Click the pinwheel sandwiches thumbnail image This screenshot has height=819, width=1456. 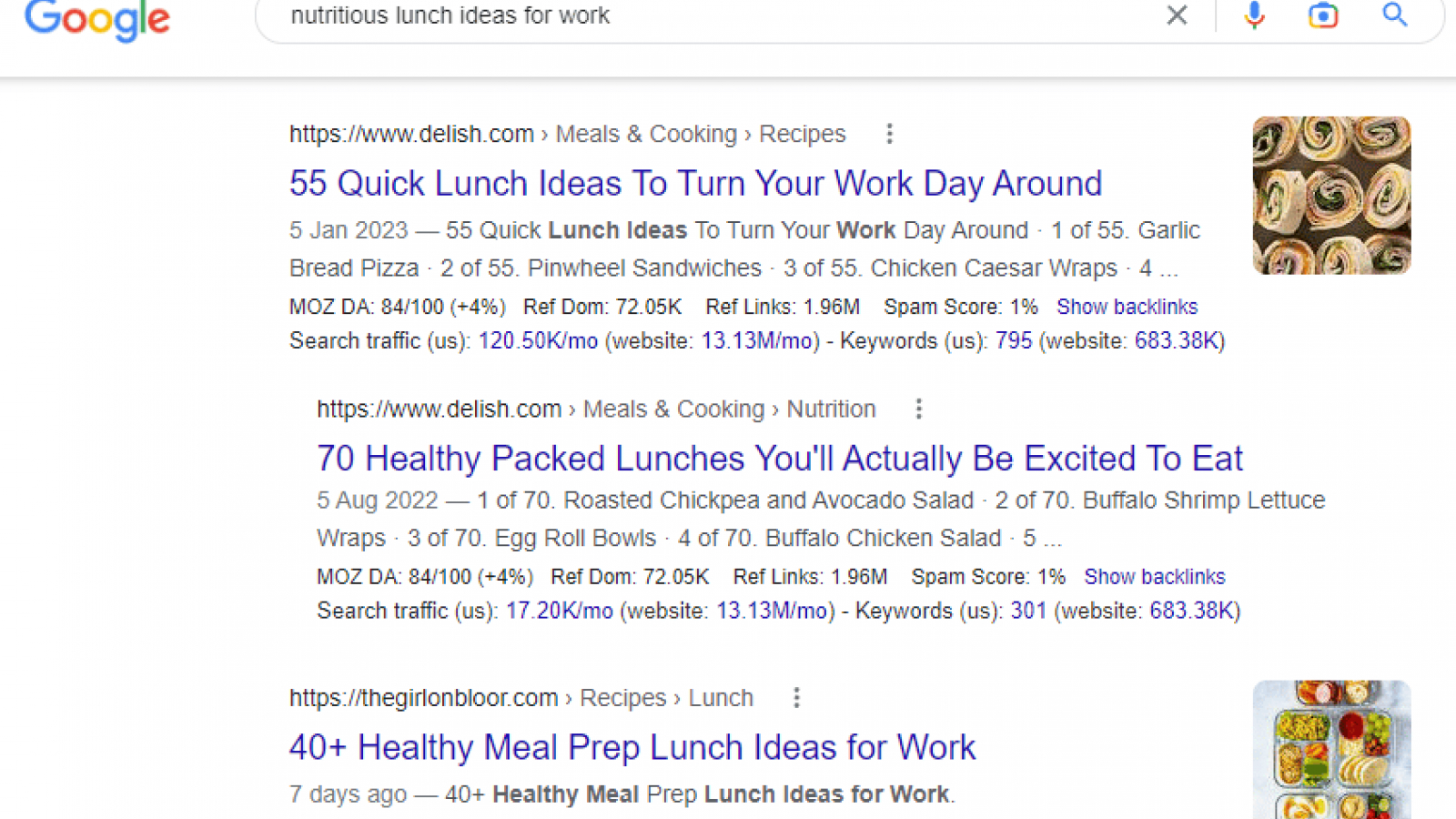(x=1331, y=196)
